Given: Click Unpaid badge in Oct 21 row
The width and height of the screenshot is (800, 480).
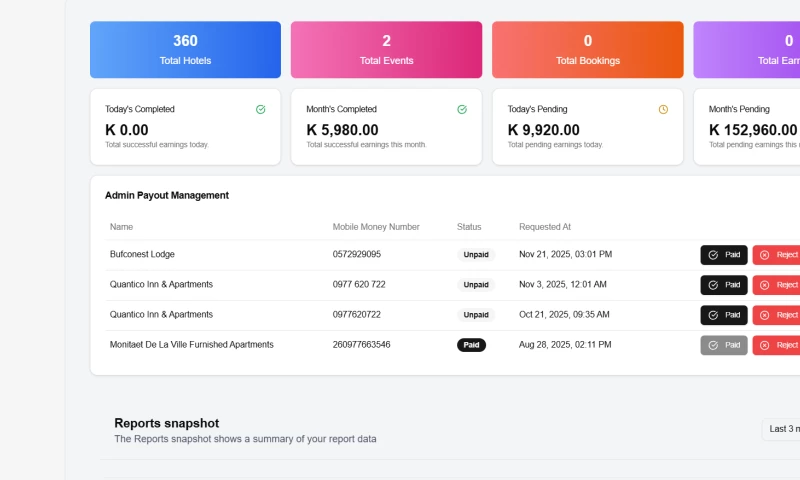Looking at the screenshot, I should [x=476, y=315].
